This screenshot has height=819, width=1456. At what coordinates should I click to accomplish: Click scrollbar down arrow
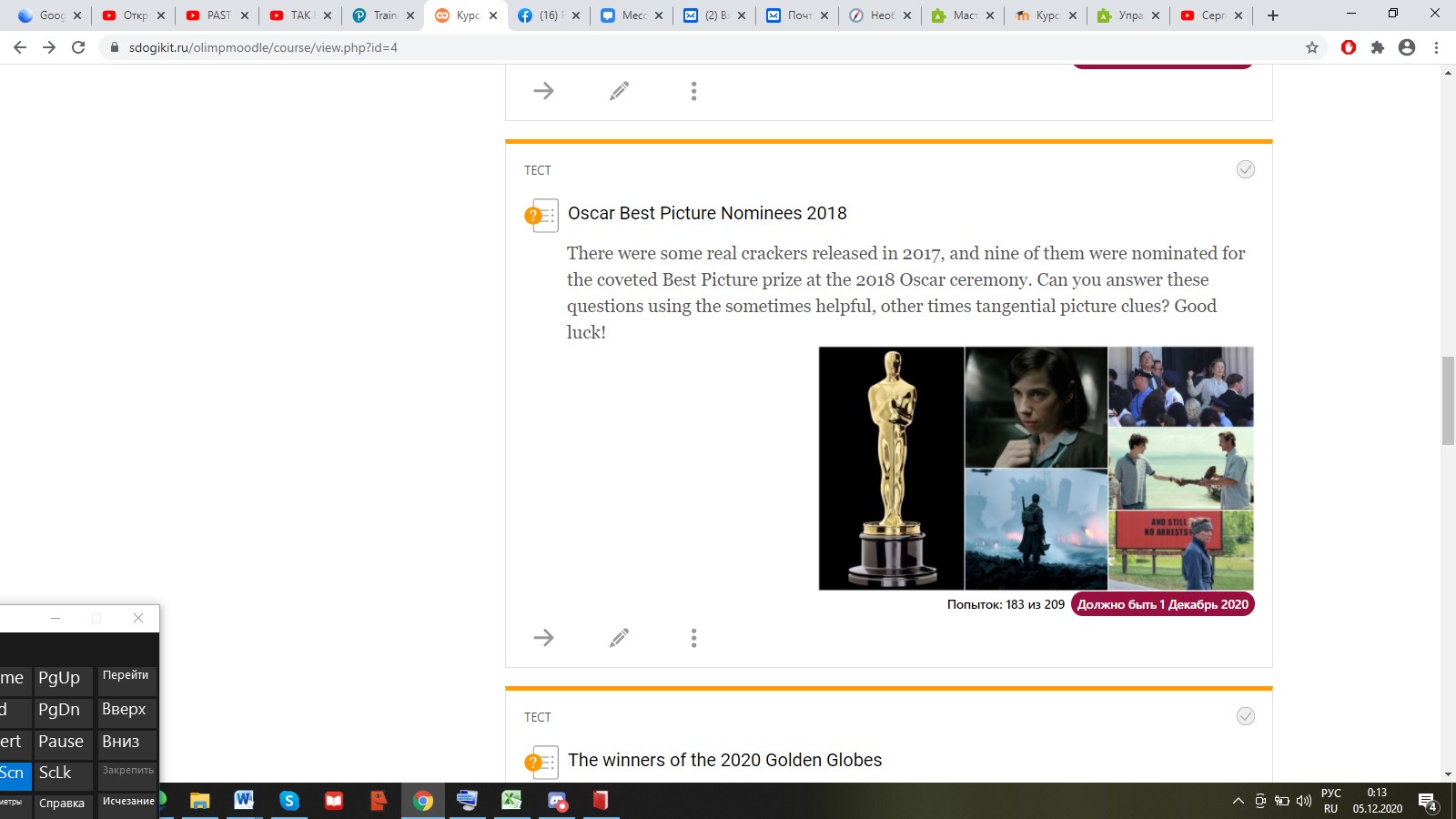pyautogui.click(x=1448, y=774)
